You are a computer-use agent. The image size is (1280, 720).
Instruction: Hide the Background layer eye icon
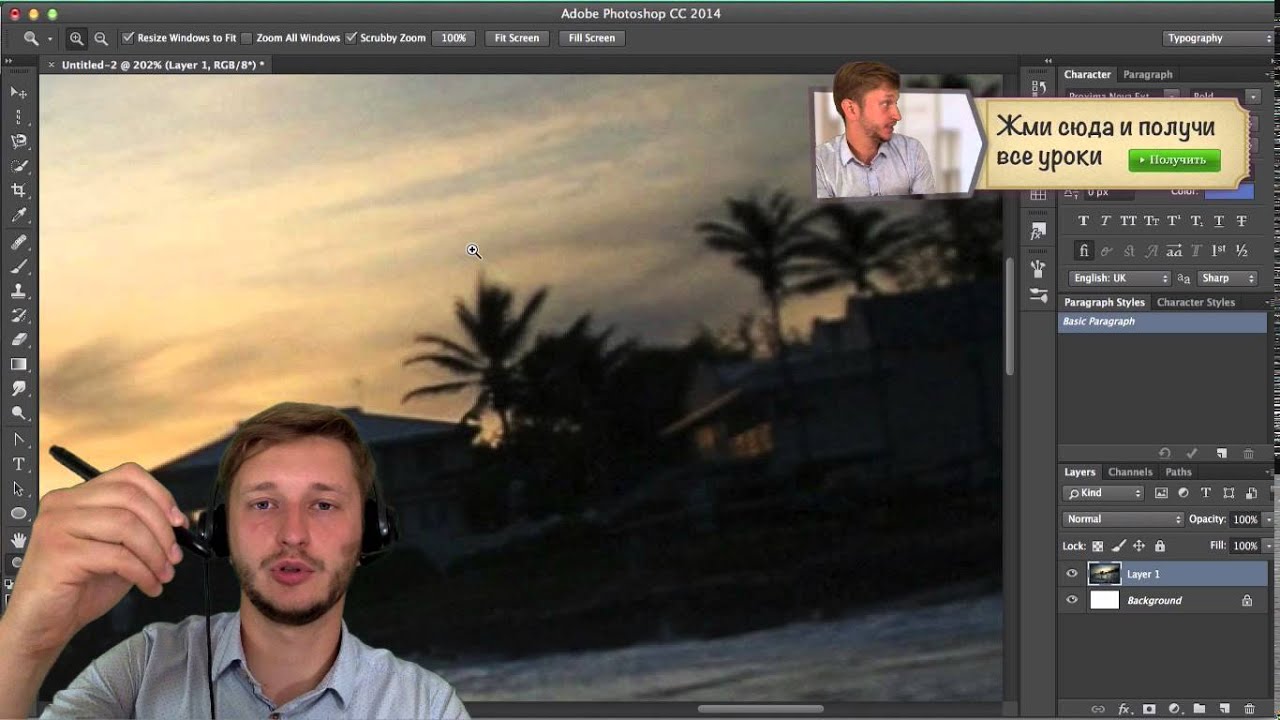pyautogui.click(x=1072, y=600)
